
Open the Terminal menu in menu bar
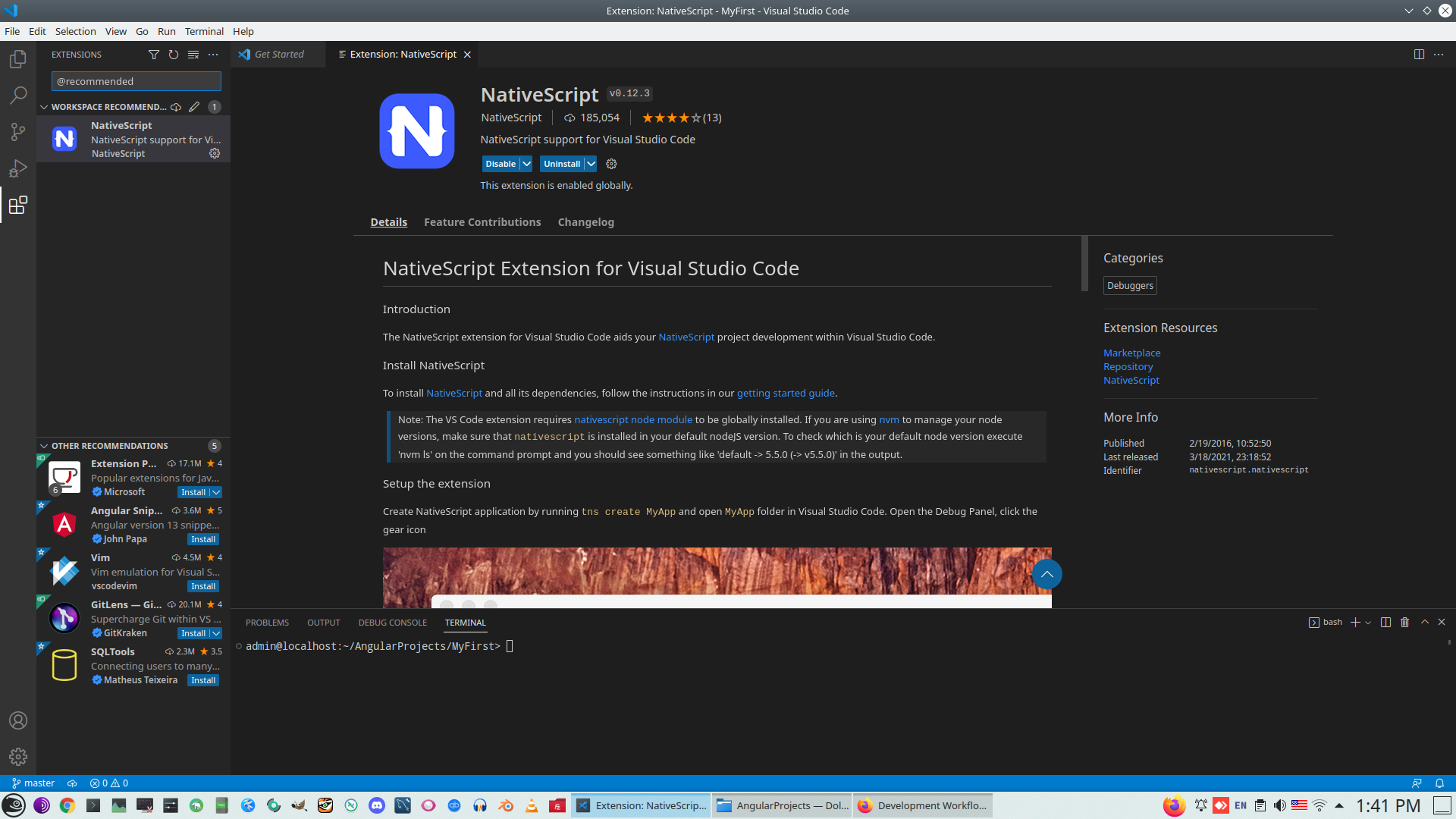tap(204, 31)
